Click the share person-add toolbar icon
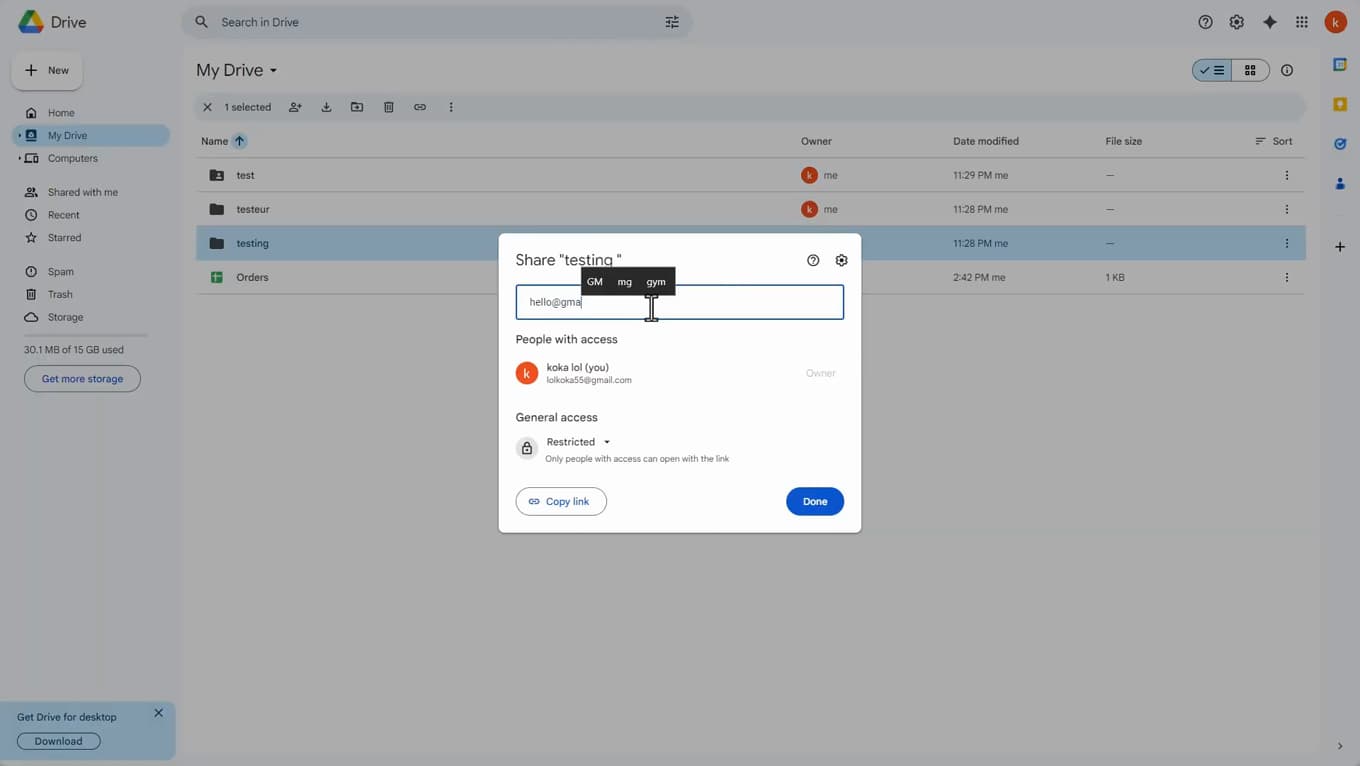The image size is (1360, 766). click(295, 107)
